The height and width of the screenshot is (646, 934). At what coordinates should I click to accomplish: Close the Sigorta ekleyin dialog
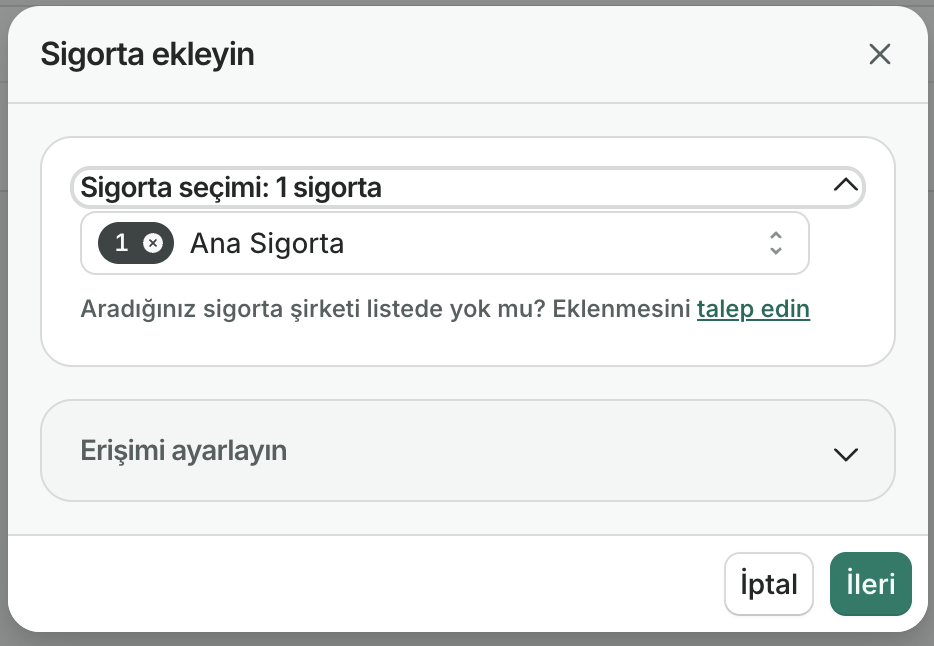(879, 54)
